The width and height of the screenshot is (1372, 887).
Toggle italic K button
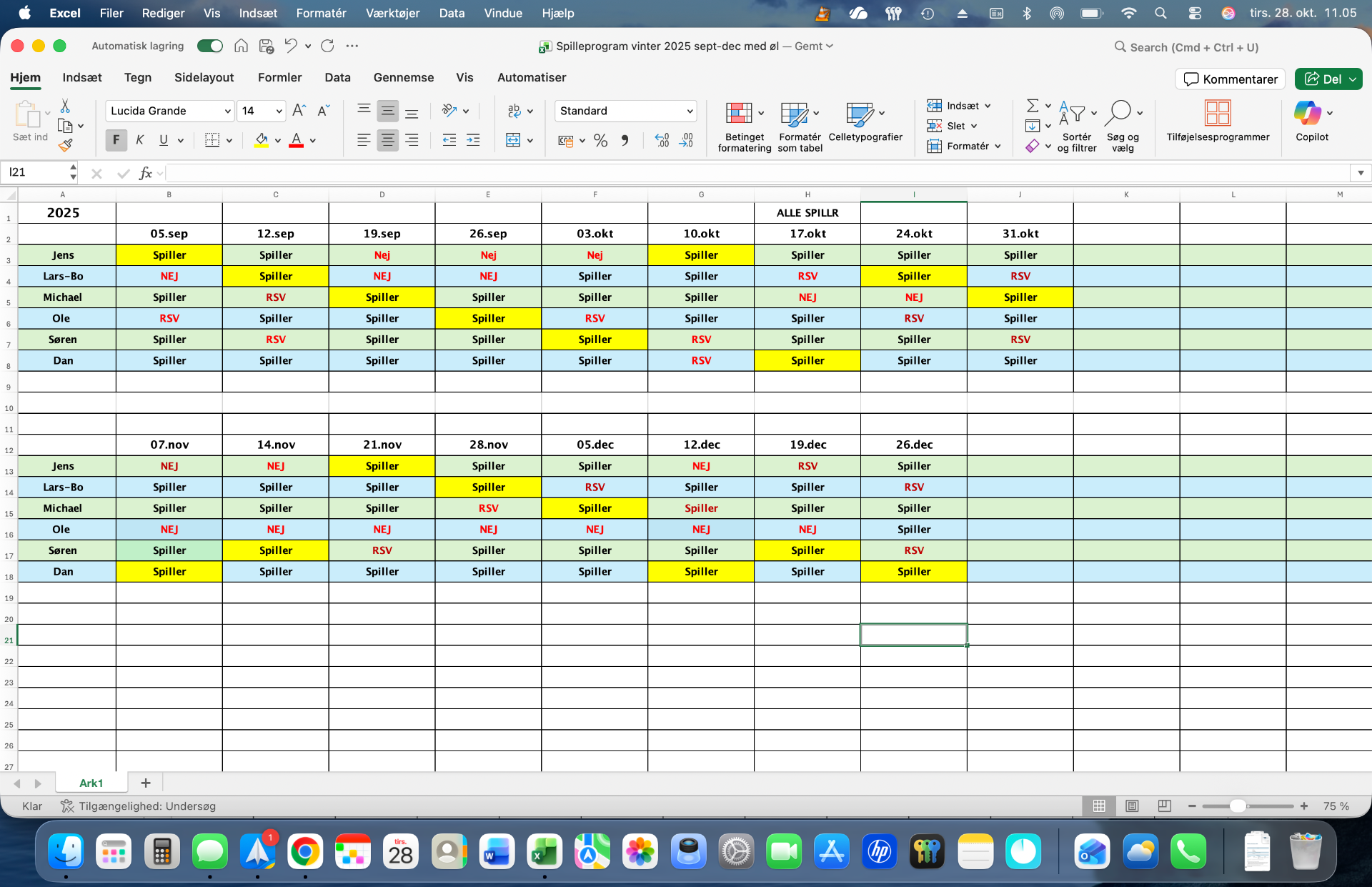pos(140,140)
